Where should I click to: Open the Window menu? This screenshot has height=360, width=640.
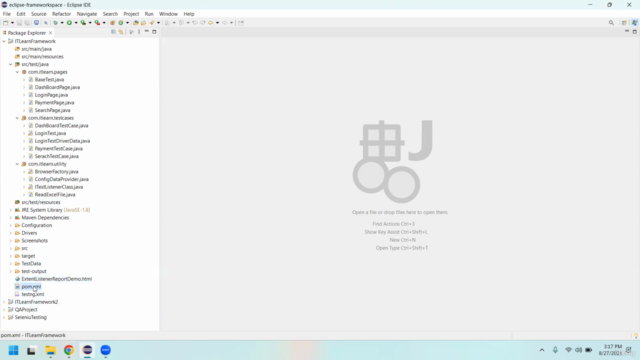(x=168, y=14)
